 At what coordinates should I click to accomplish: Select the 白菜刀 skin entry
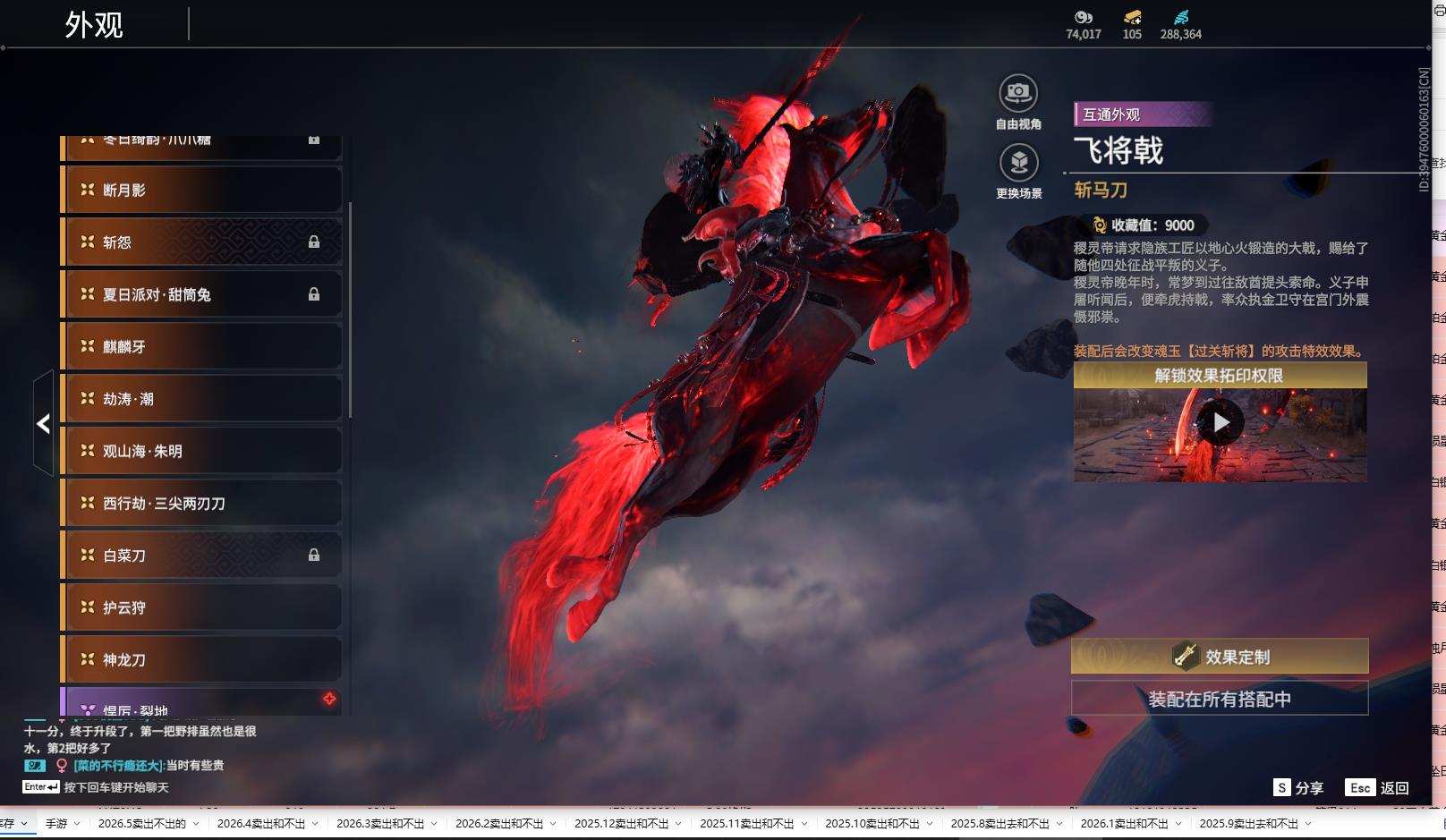201,556
